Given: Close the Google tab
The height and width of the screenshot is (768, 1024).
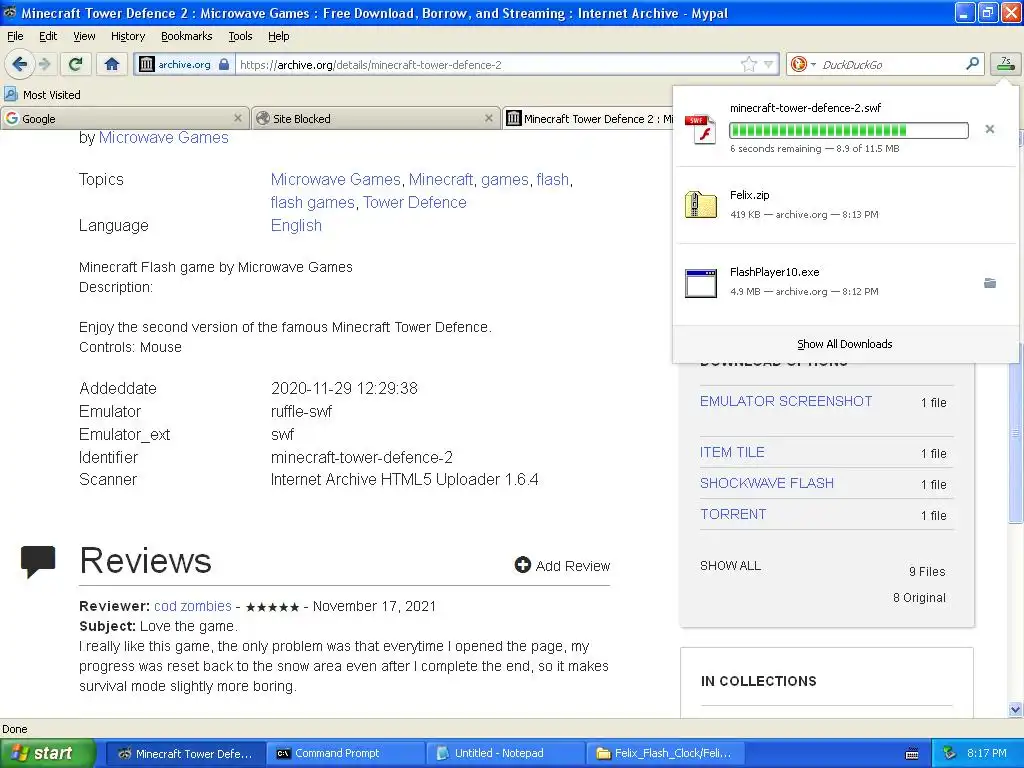Looking at the screenshot, I should (238, 118).
